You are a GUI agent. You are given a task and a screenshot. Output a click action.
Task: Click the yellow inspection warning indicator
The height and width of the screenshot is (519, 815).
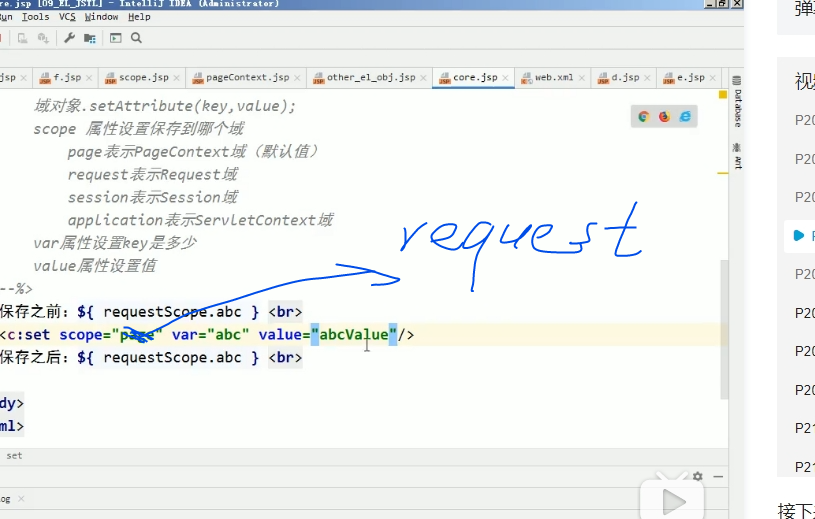(722, 95)
